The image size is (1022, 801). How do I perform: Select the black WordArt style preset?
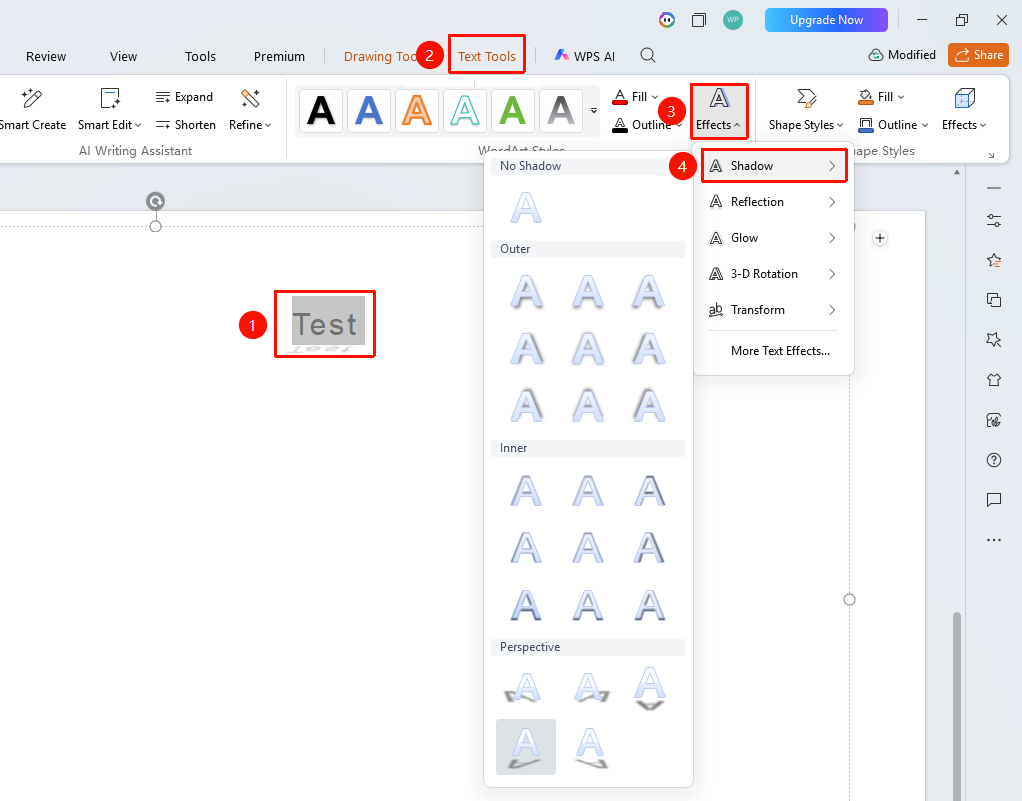[321, 111]
